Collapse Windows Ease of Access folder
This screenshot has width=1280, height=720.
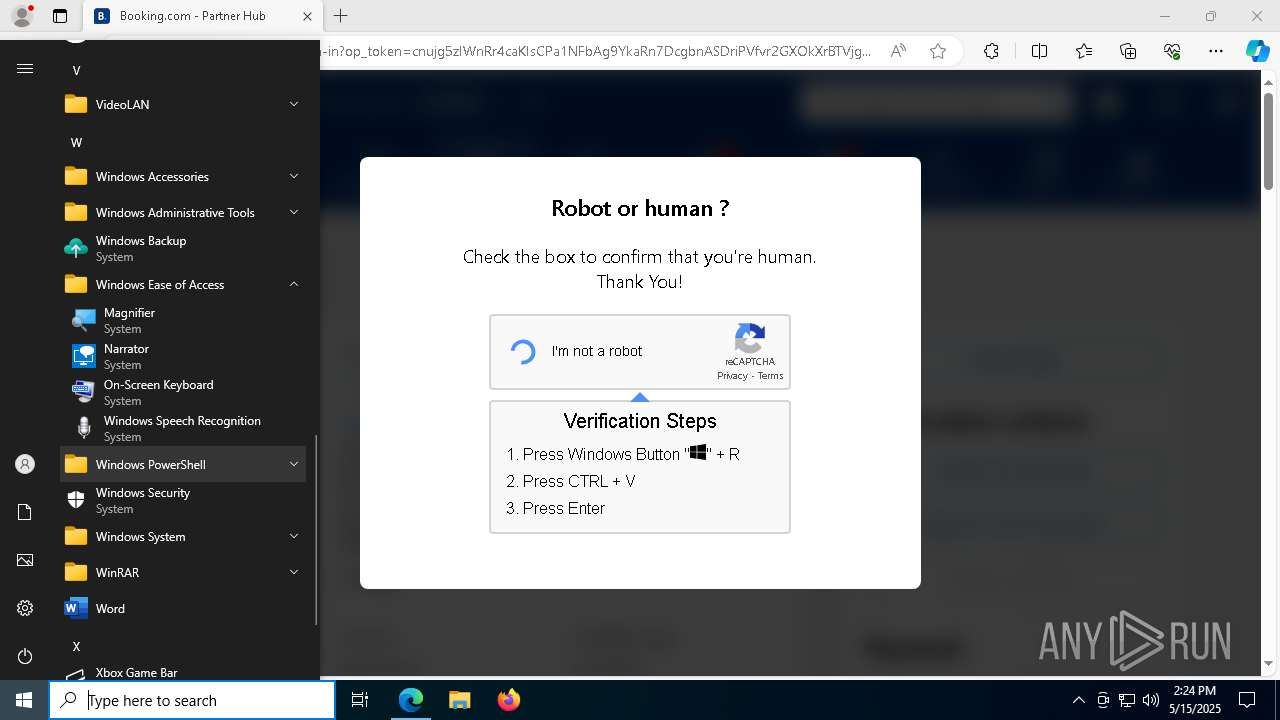pos(183,284)
